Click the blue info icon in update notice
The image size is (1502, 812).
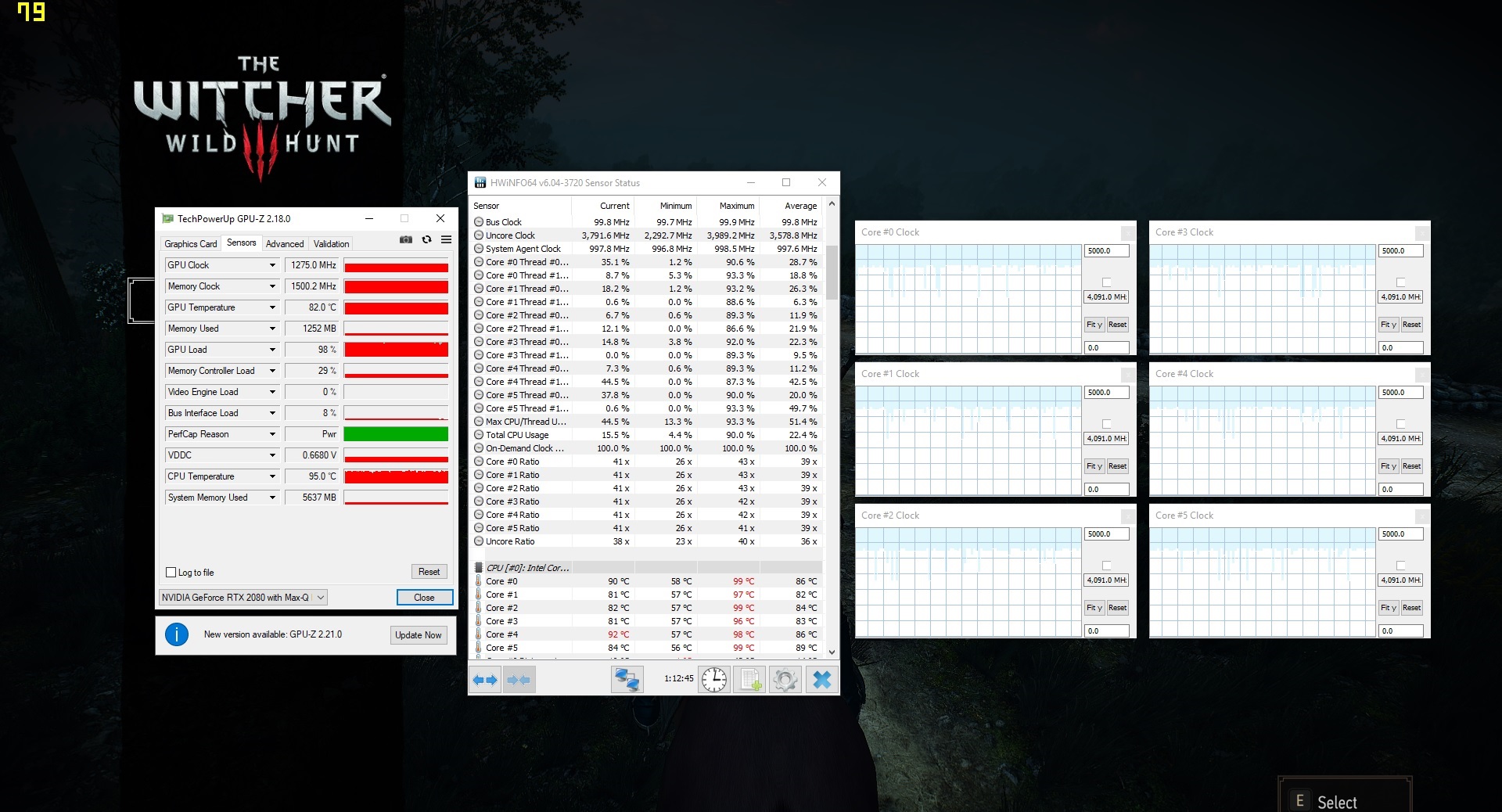(x=177, y=634)
